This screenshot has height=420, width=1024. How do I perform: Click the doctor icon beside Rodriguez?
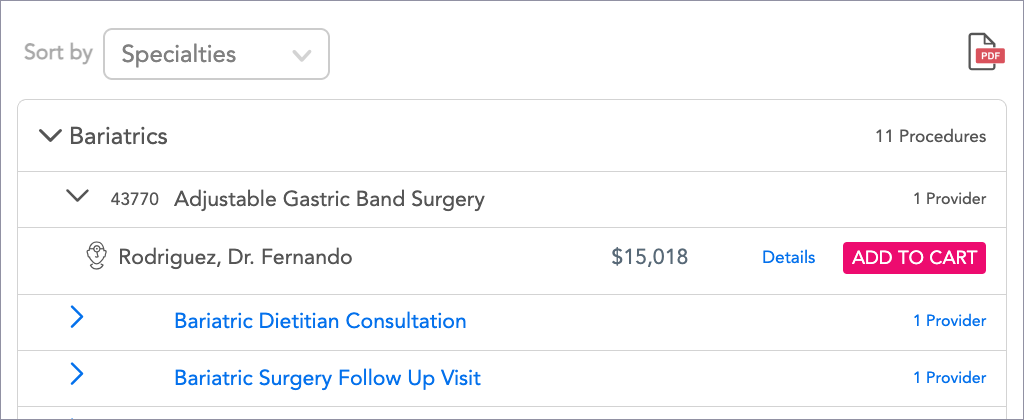tap(96, 257)
